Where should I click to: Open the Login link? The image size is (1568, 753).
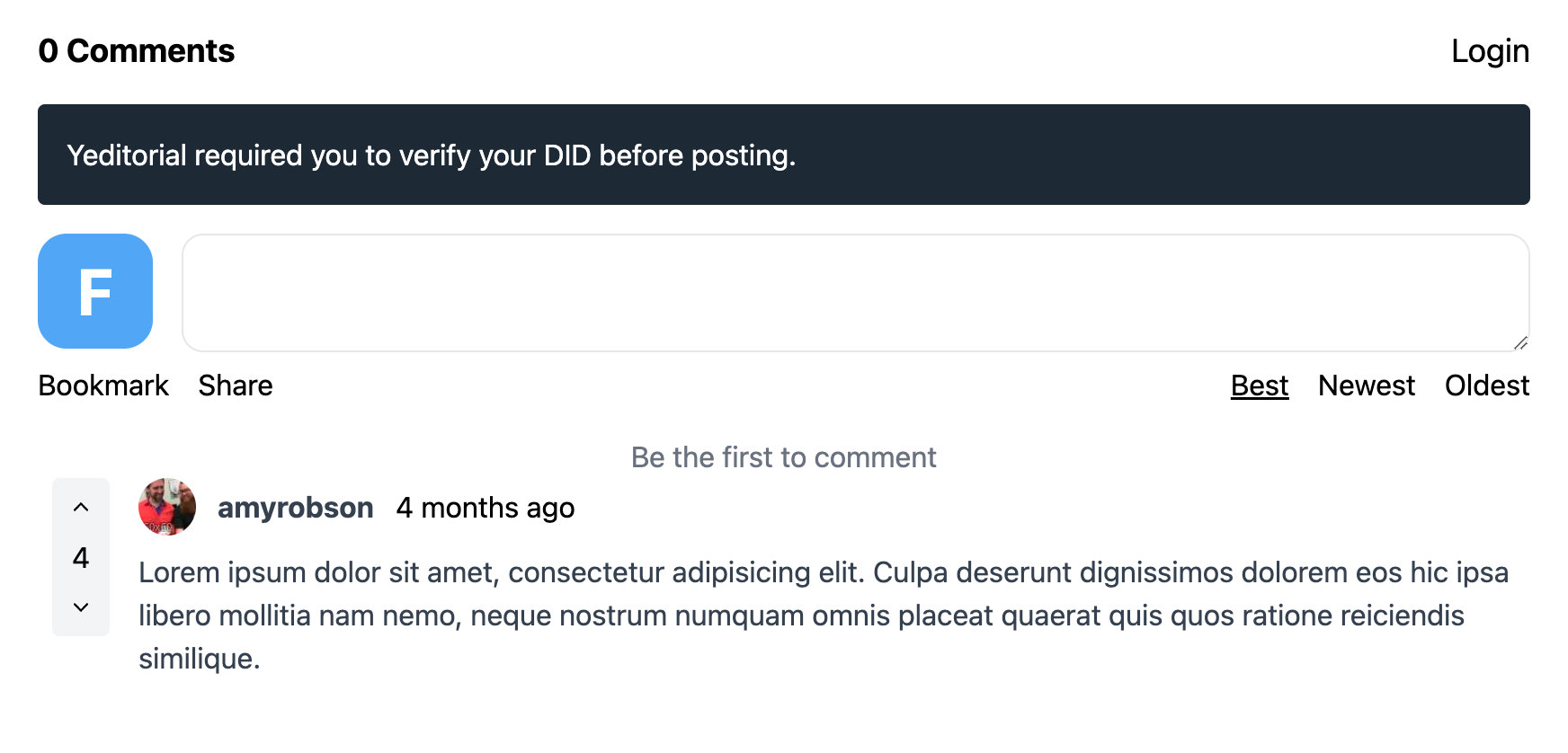(1490, 51)
